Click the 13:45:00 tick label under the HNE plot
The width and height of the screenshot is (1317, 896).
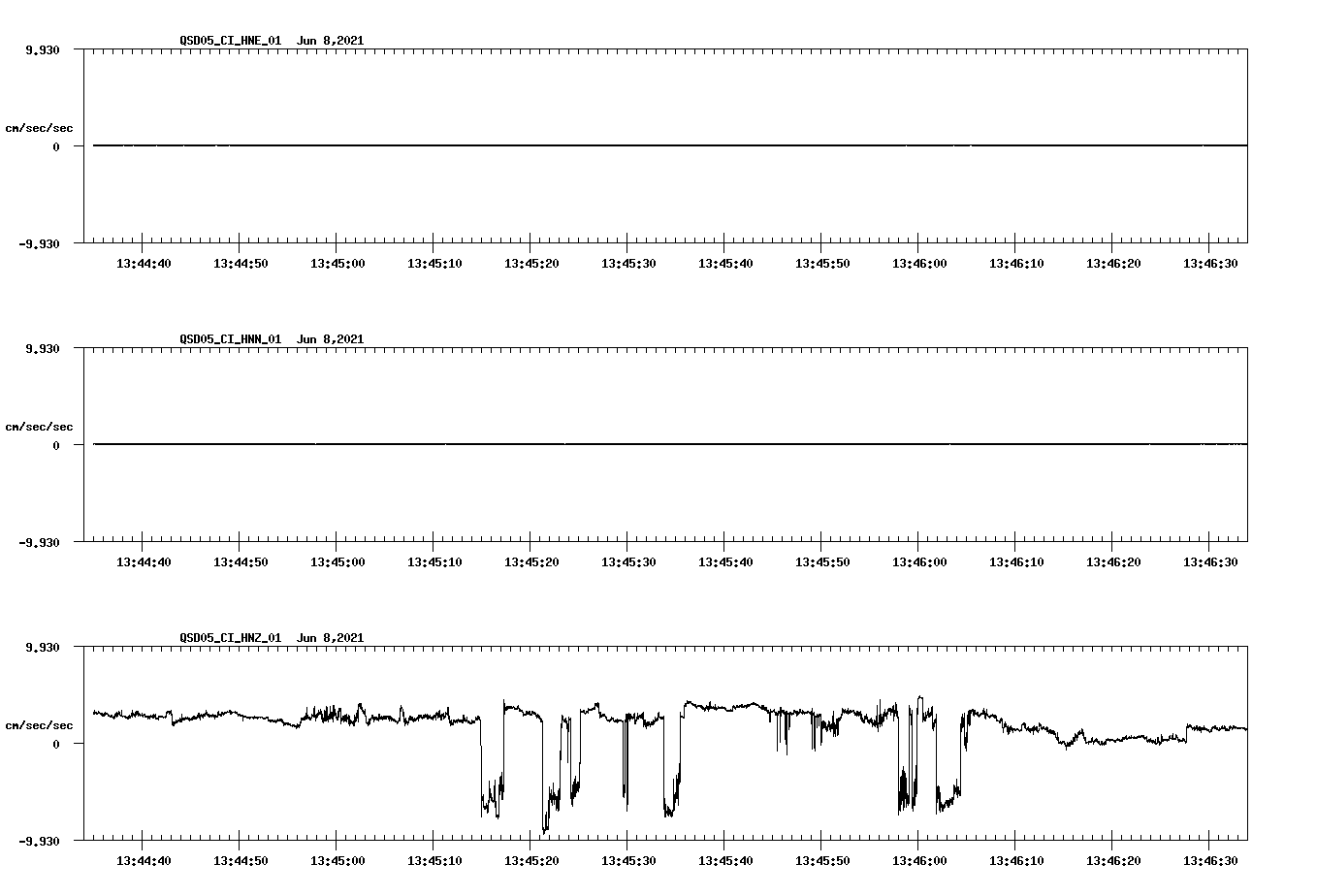point(337,264)
